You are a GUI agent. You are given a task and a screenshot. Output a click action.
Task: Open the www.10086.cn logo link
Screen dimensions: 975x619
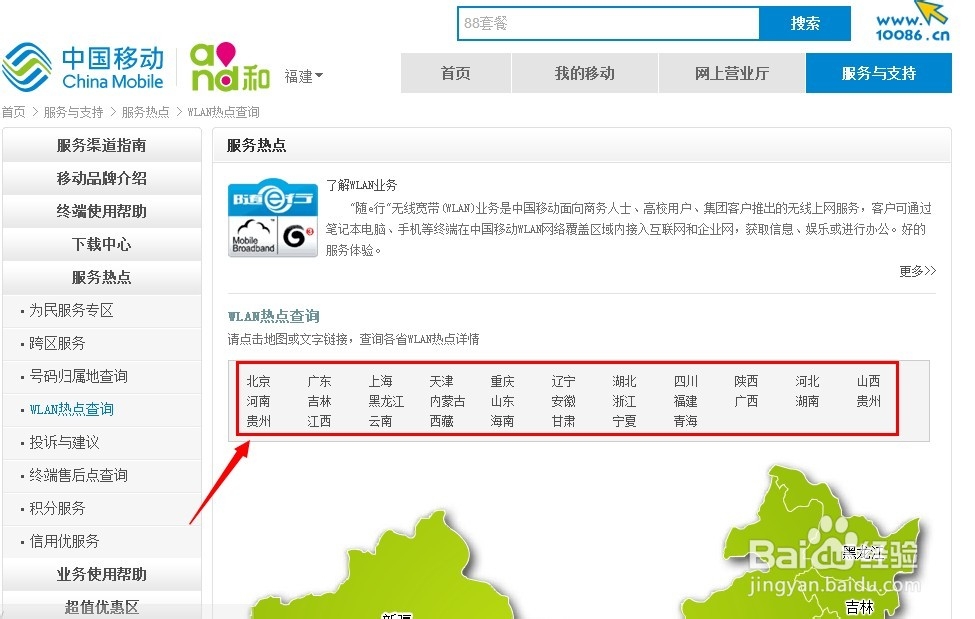[912, 22]
